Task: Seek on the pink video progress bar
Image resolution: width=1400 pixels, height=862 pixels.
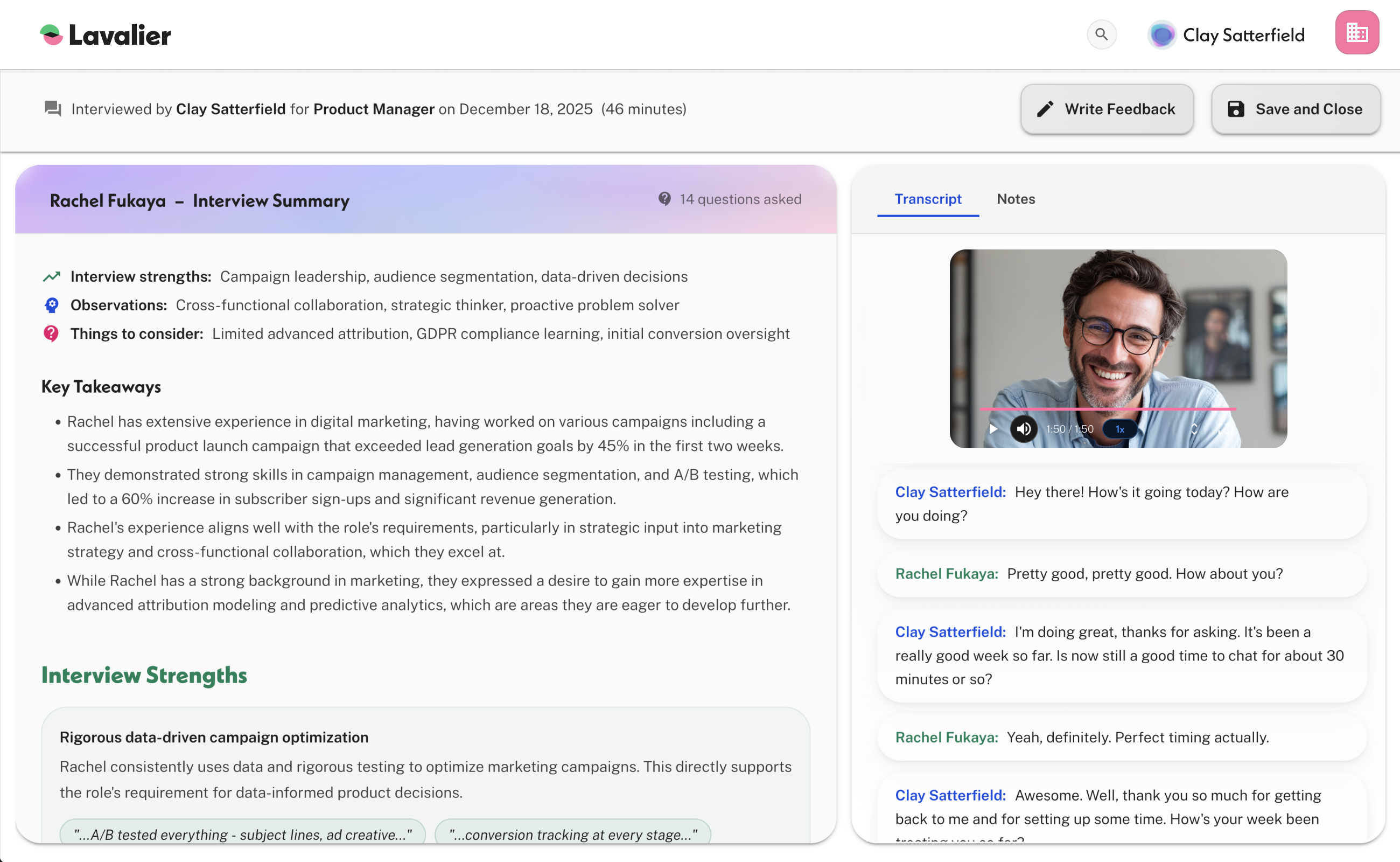Action: [1107, 409]
